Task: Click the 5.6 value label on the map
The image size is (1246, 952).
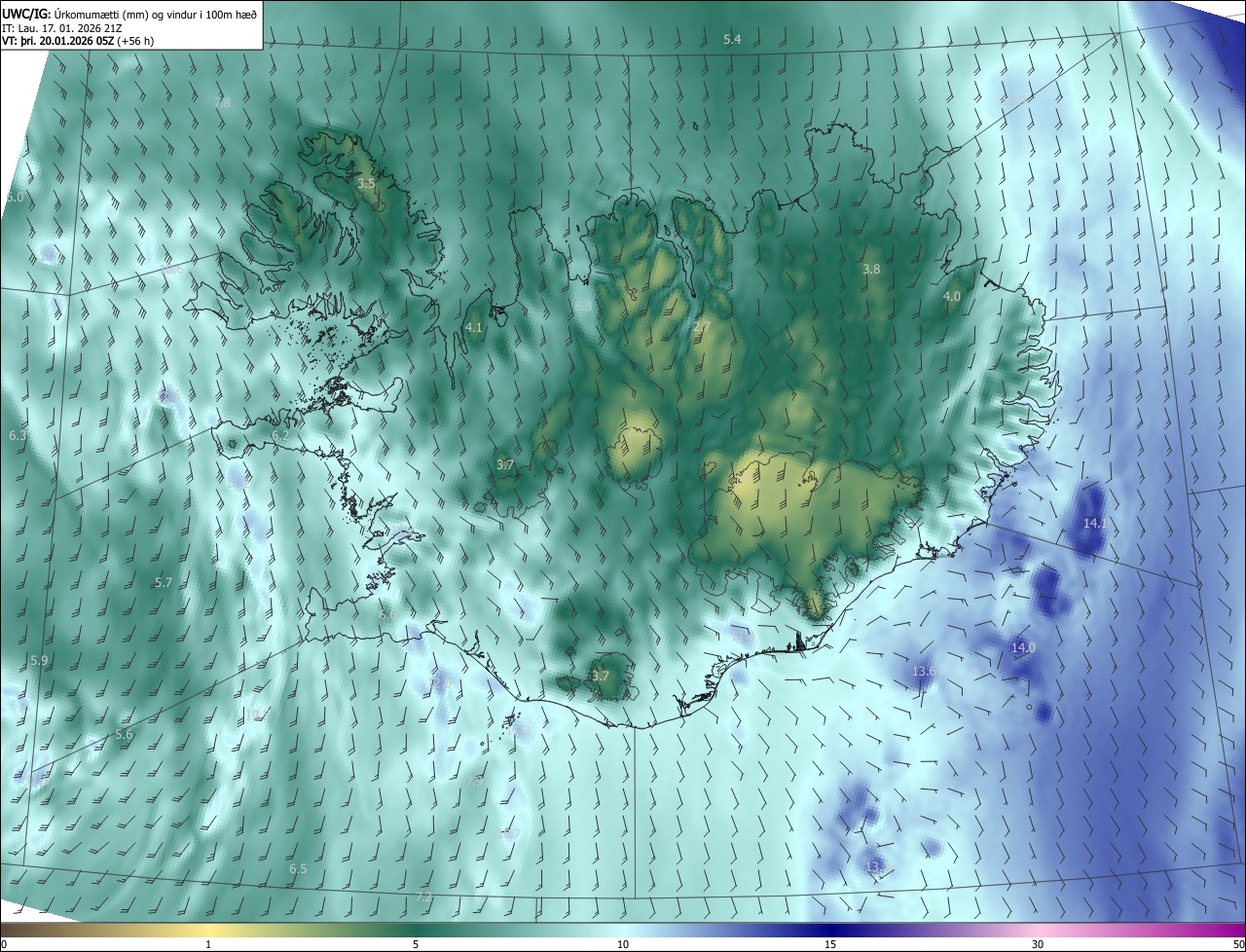Action: pos(124,734)
